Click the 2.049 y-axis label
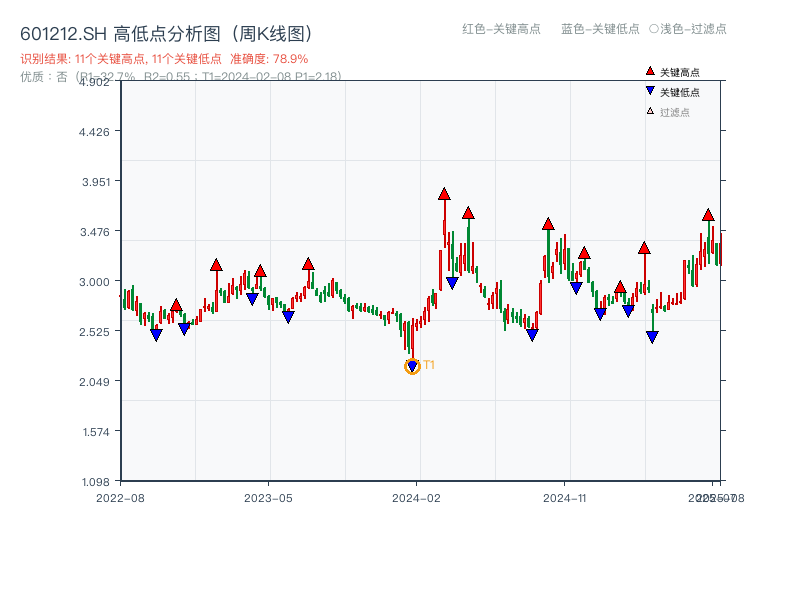The image size is (800, 600). pyautogui.click(x=94, y=382)
